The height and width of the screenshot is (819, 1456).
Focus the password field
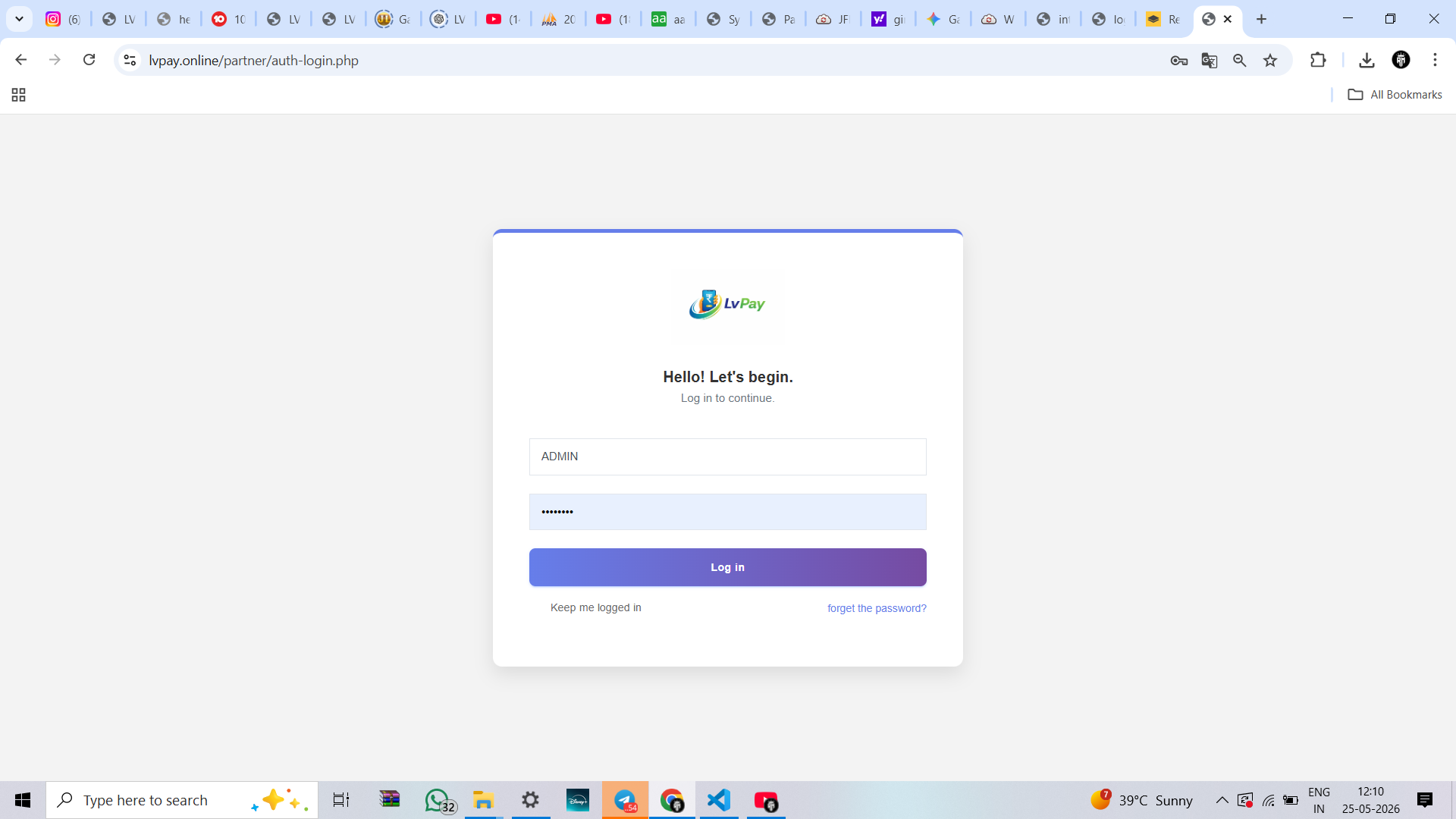coord(728,512)
